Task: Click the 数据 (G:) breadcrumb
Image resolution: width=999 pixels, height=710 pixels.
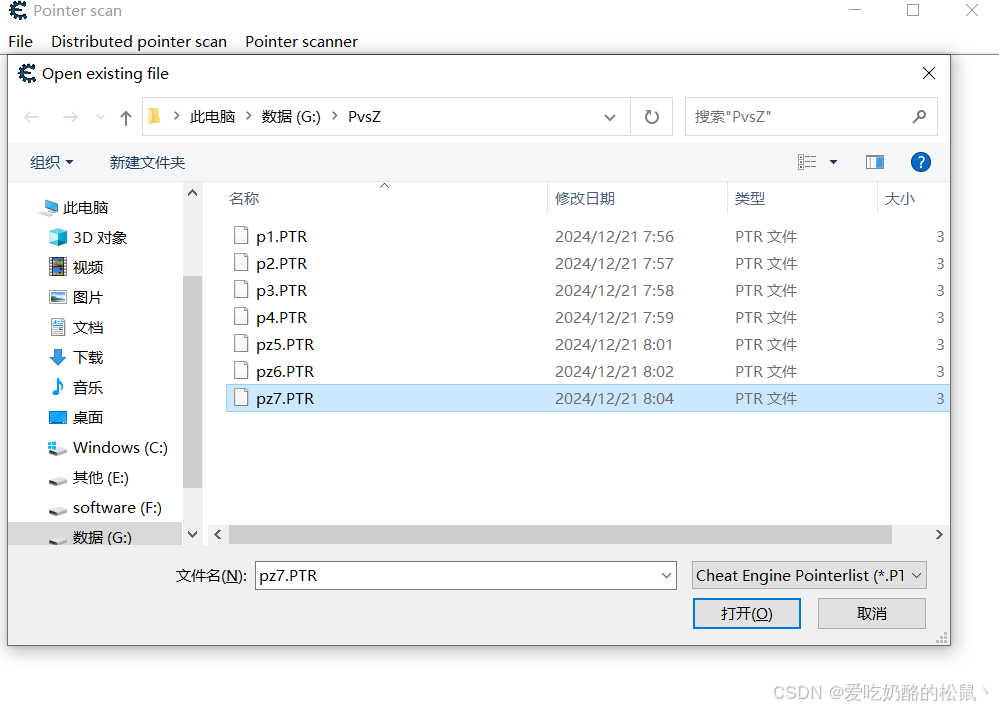Action: click(x=291, y=117)
